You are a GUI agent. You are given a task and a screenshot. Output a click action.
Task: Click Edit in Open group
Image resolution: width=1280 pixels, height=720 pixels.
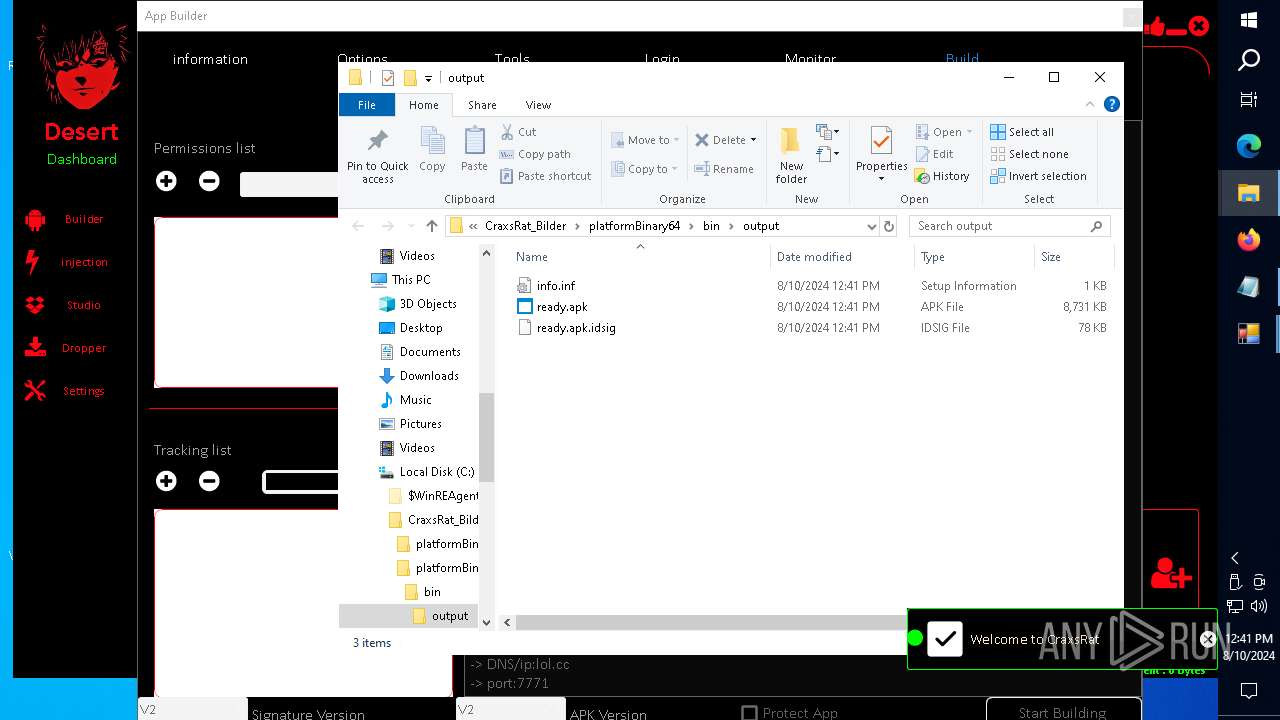coord(934,154)
